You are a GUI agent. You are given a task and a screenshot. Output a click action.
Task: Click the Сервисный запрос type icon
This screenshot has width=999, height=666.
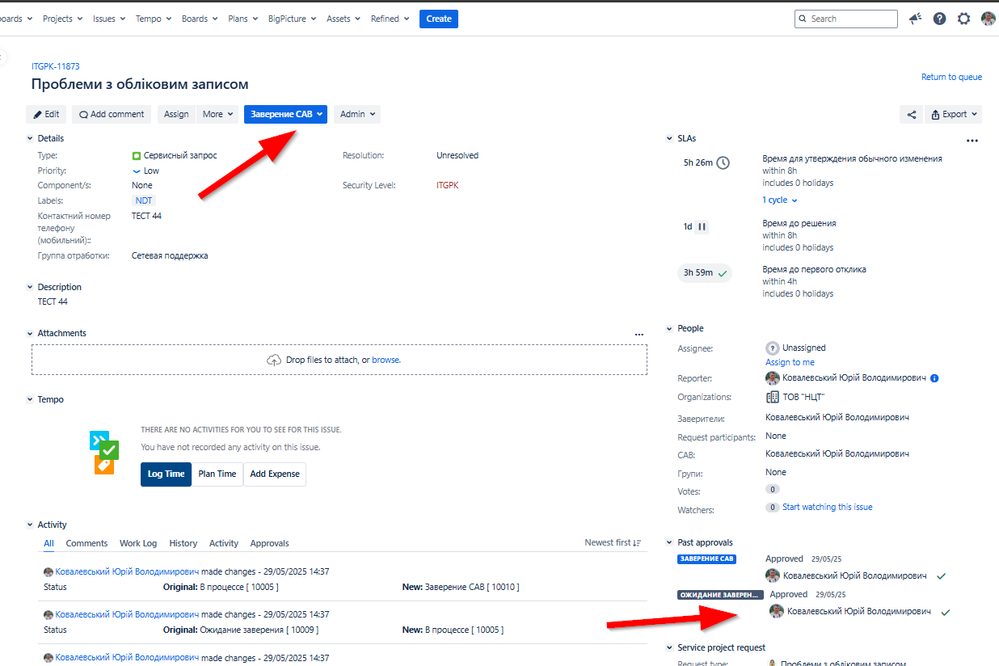(x=136, y=156)
